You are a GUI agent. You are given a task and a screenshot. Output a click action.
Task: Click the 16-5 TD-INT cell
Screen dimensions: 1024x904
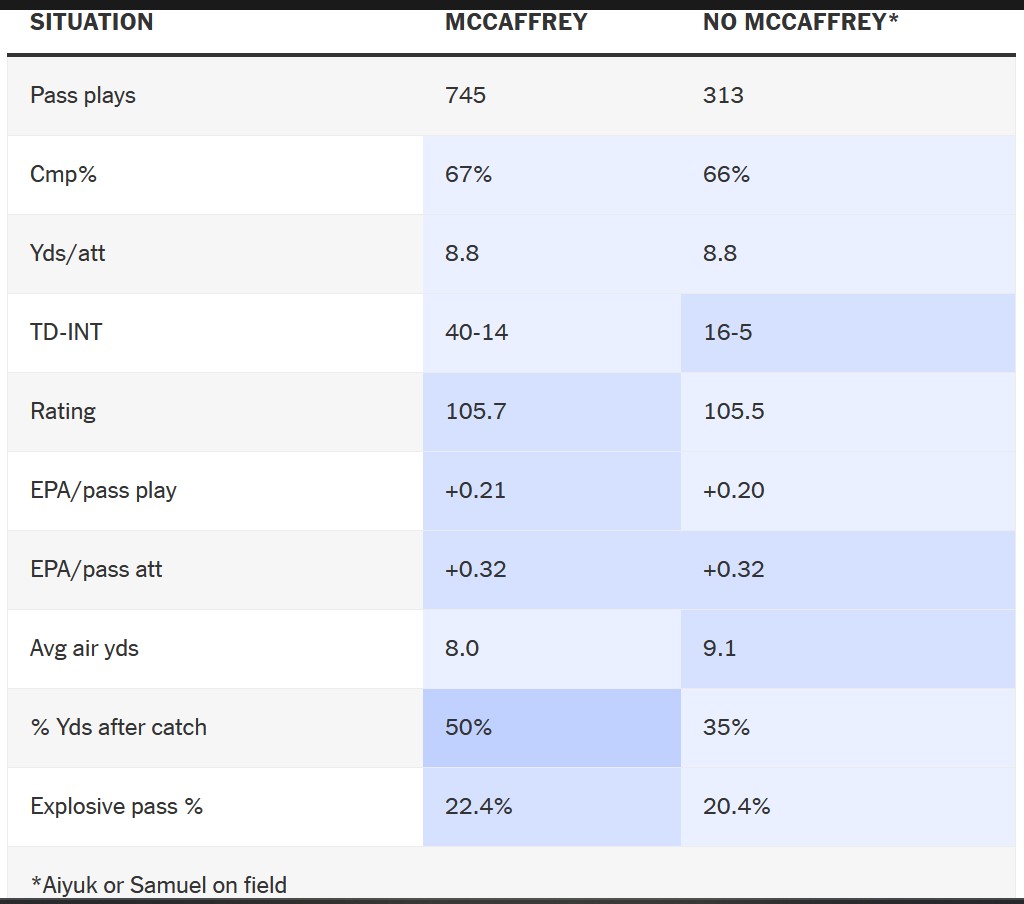pos(727,333)
